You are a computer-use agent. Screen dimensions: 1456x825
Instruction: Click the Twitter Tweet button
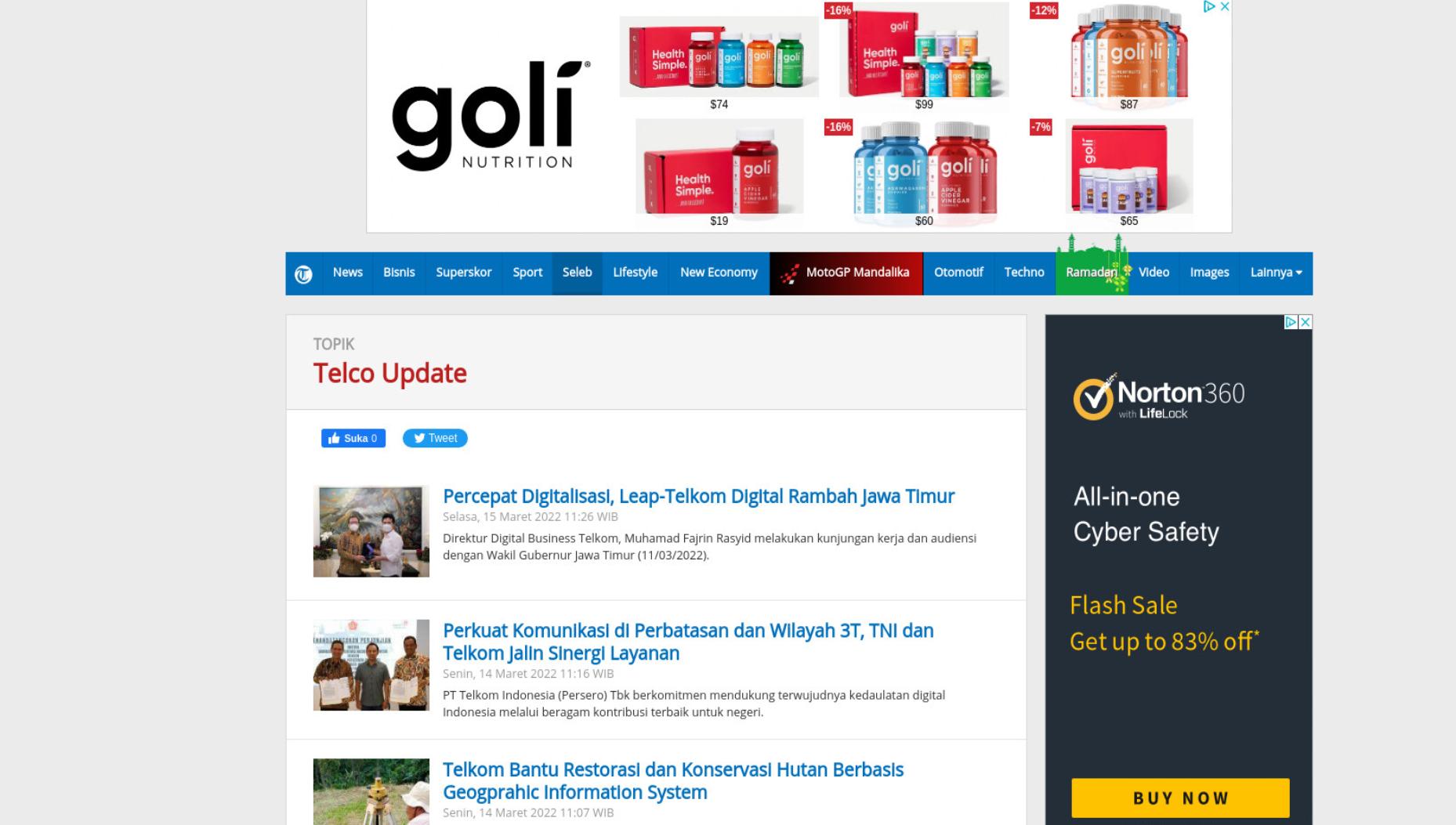pyautogui.click(x=435, y=438)
